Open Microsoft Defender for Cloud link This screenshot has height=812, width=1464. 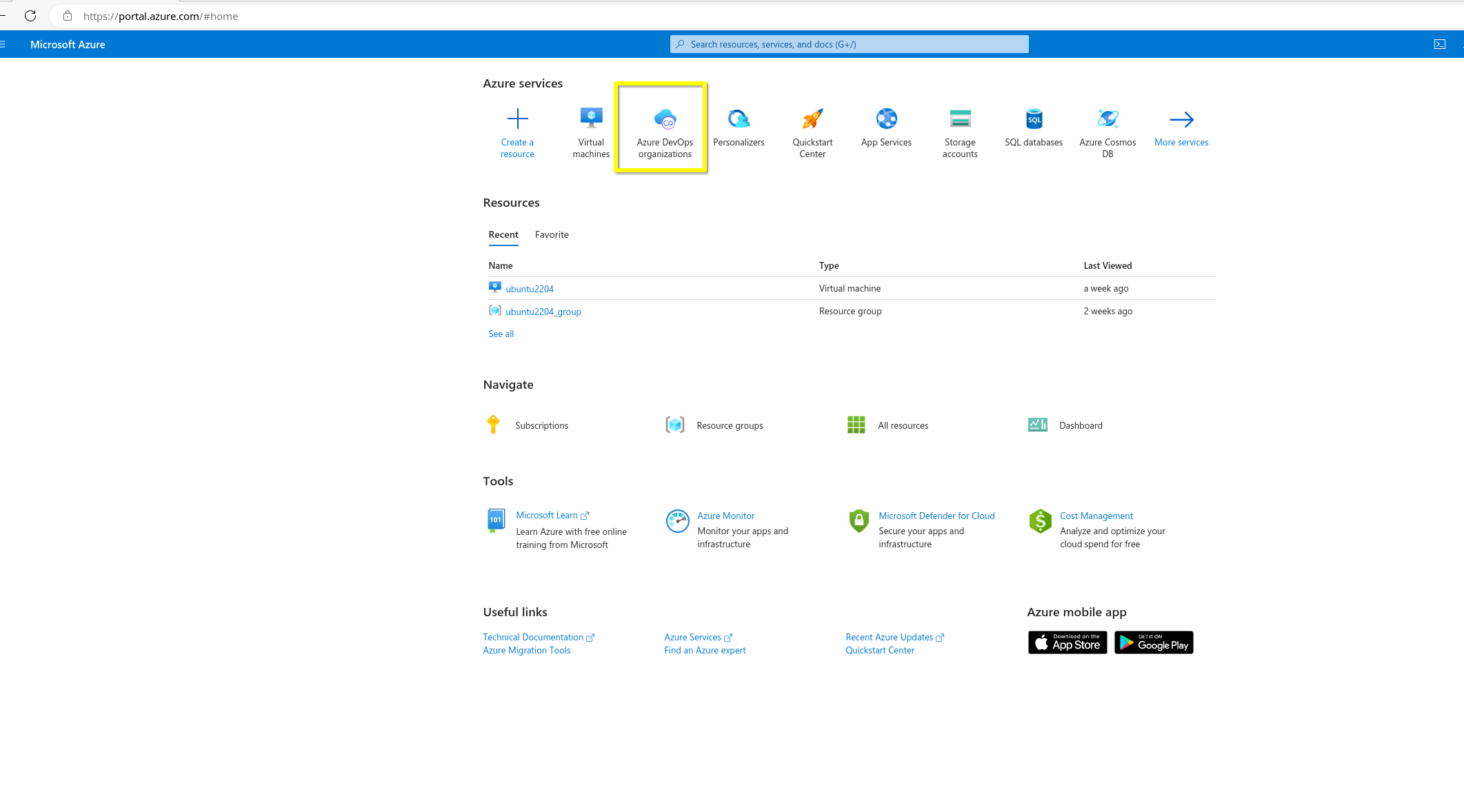[936, 516]
